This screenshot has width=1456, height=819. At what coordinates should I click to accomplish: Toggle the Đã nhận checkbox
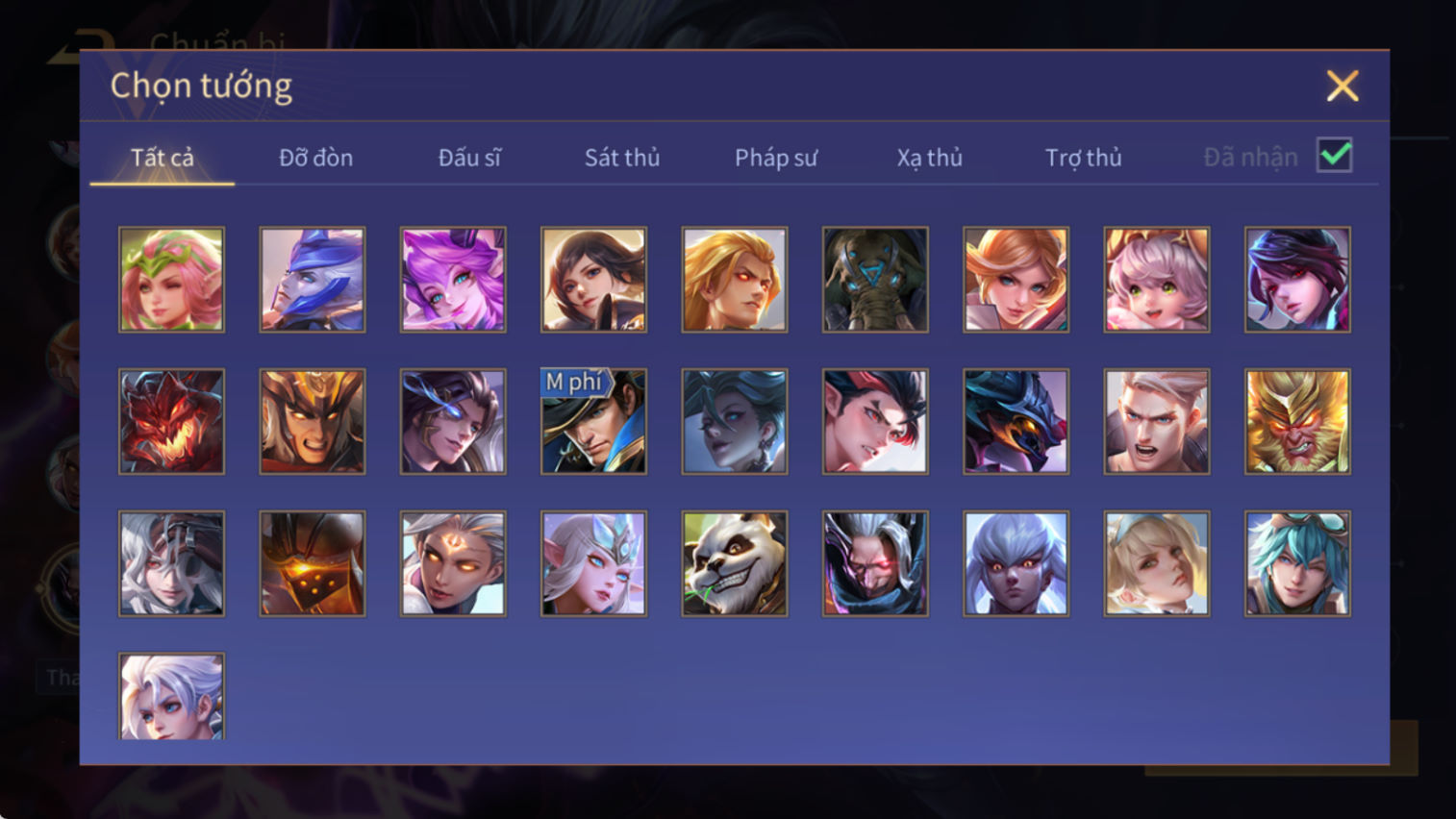1335,156
